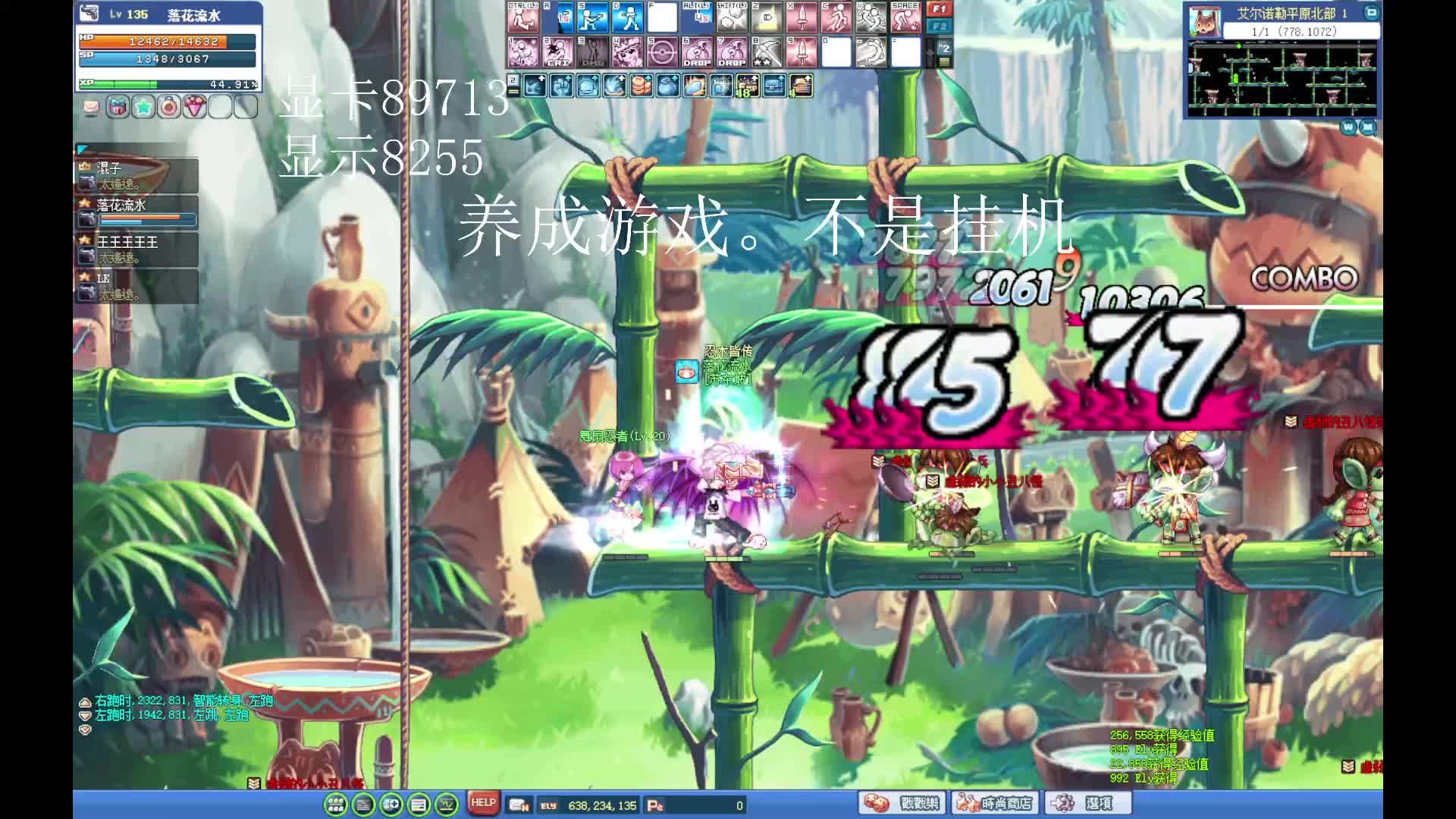Click the kneeling shooter skill on S
The width and height of the screenshot is (1456, 819).
click(x=592, y=17)
